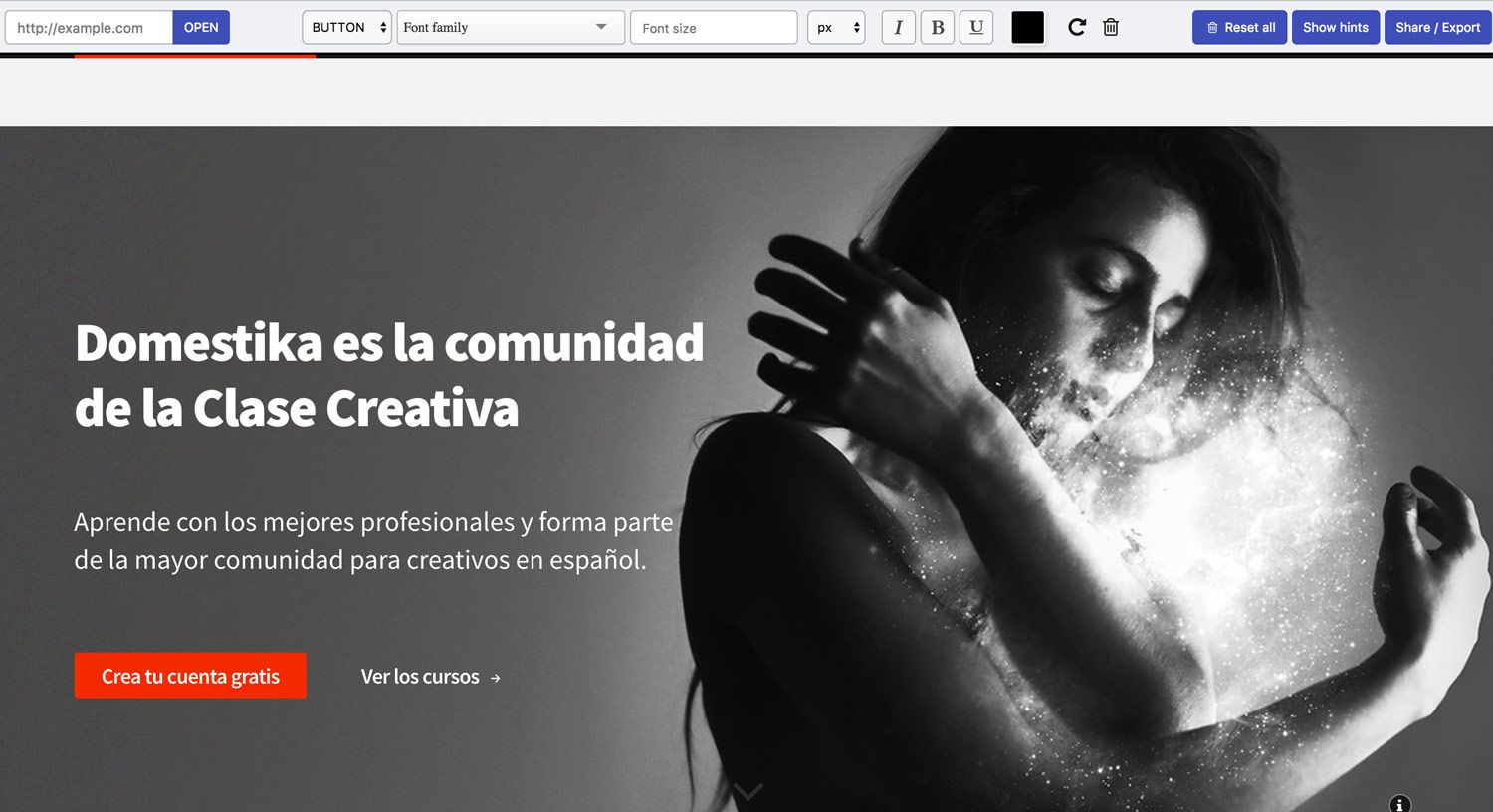
Task: Open the Font family dropdown
Action: point(511,27)
